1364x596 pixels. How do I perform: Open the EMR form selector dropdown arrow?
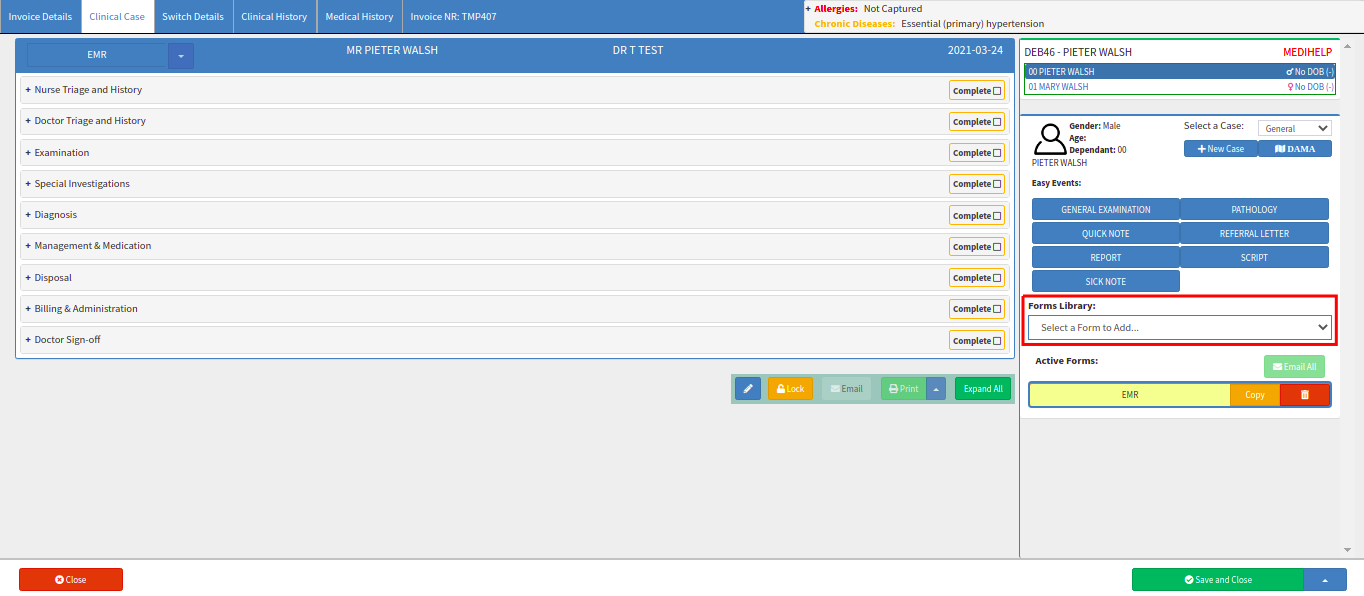[x=181, y=56]
